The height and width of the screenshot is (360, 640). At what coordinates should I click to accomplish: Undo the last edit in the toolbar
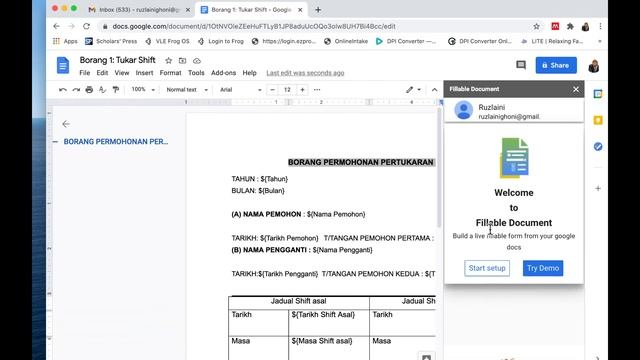click(x=62, y=90)
